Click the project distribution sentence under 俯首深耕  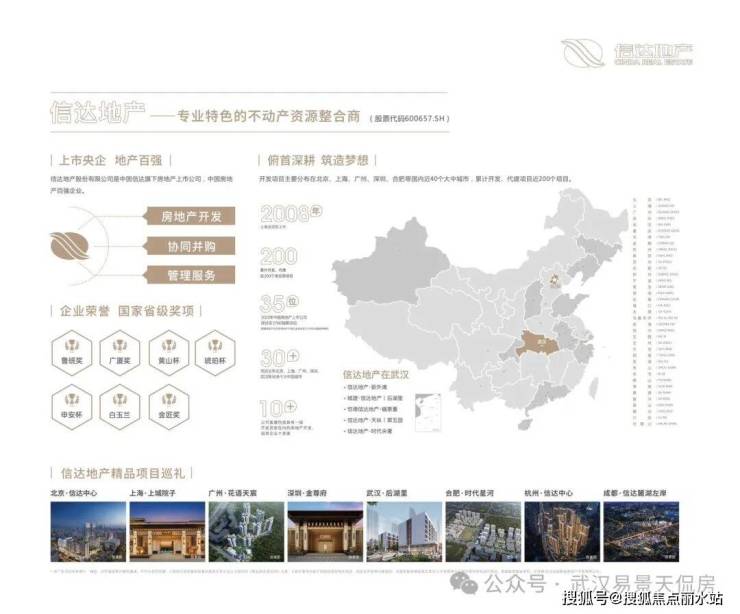(x=415, y=179)
